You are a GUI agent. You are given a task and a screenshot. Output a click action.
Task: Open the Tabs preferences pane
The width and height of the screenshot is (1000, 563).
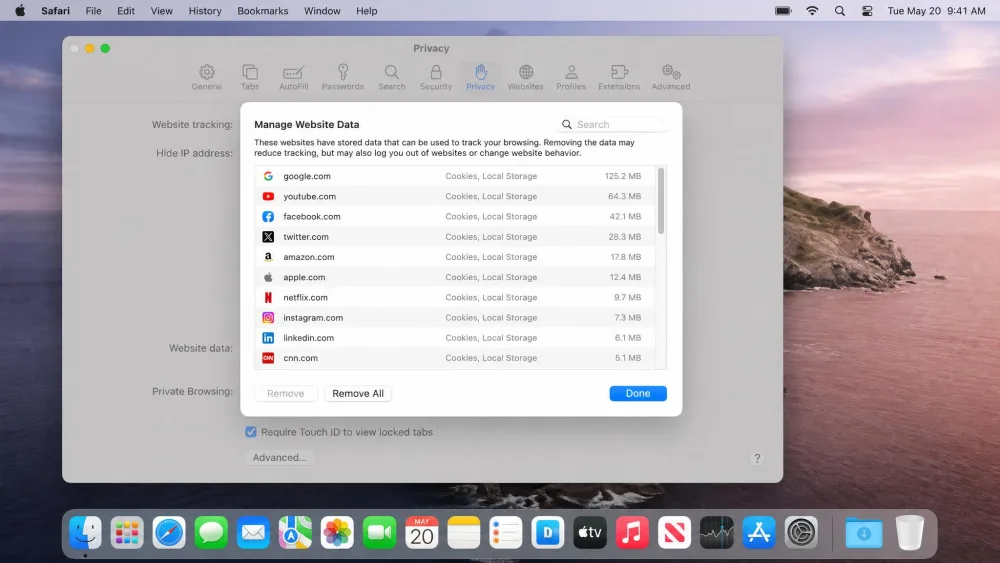[250, 77]
